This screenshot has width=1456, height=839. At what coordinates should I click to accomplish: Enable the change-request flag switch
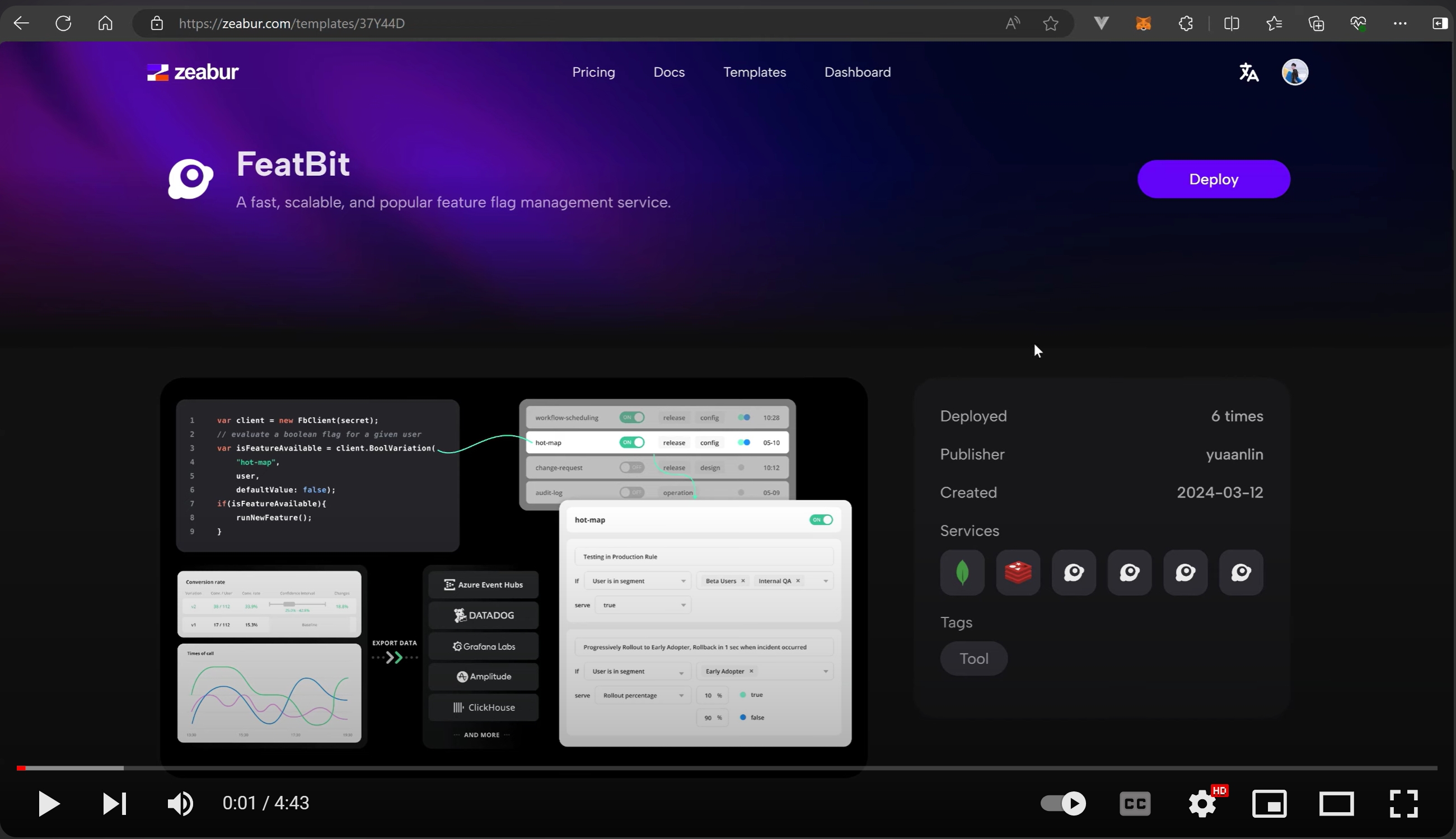click(x=632, y=467)
